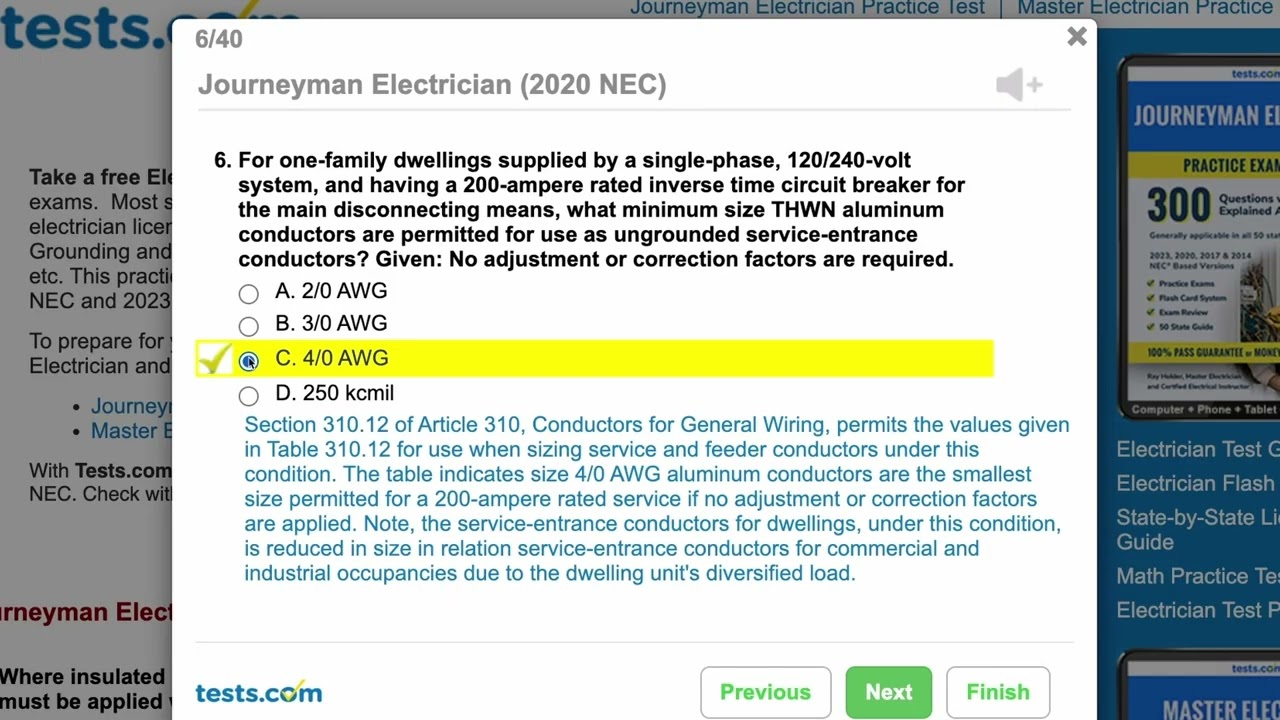This screenshot has width=1280, height=720.
Task: Open the Electrician Flash sidebar link
Action: tap(1197, 483)
